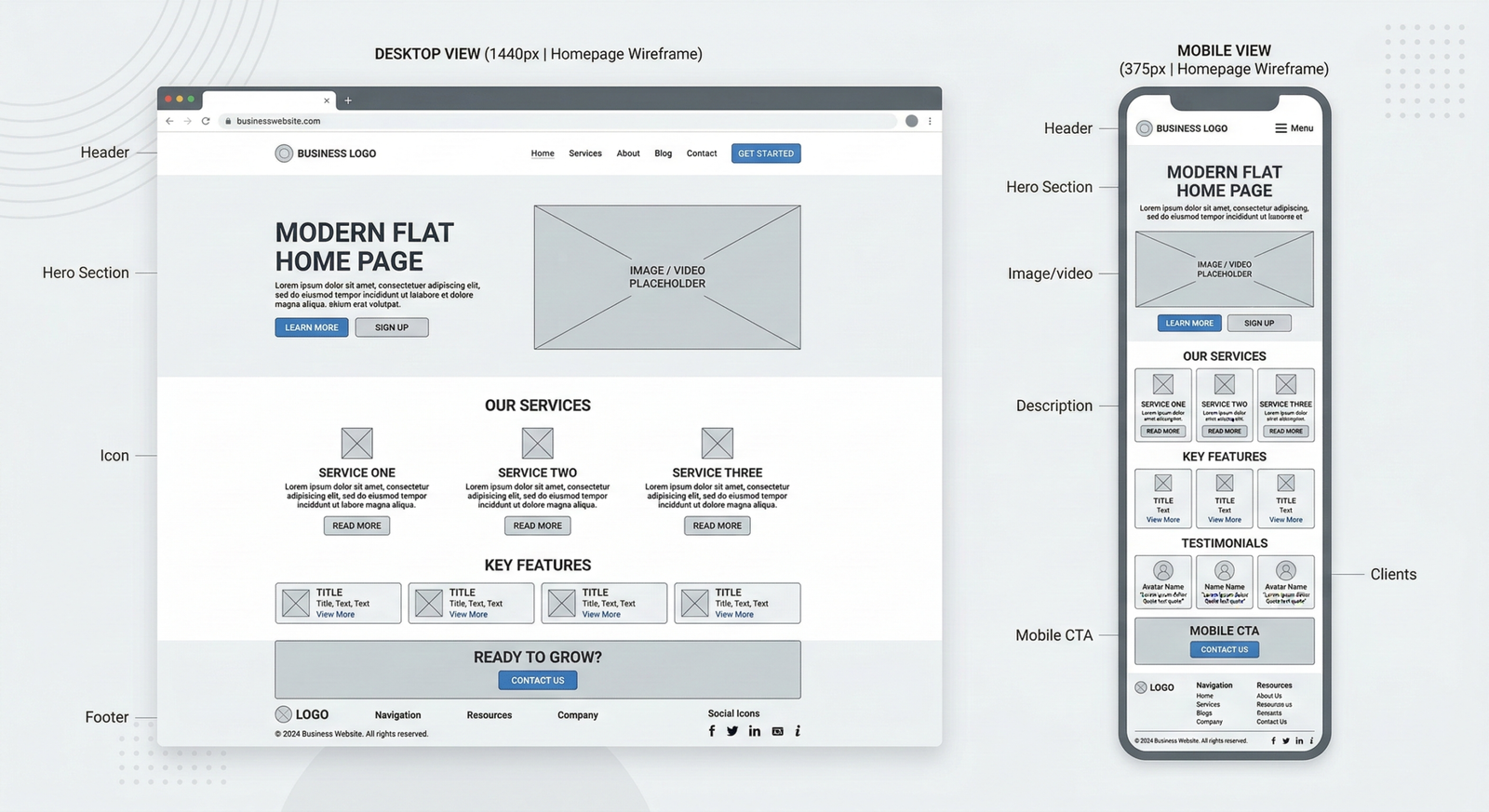Click Resources heading in desktop footer

tap(490, 715)
